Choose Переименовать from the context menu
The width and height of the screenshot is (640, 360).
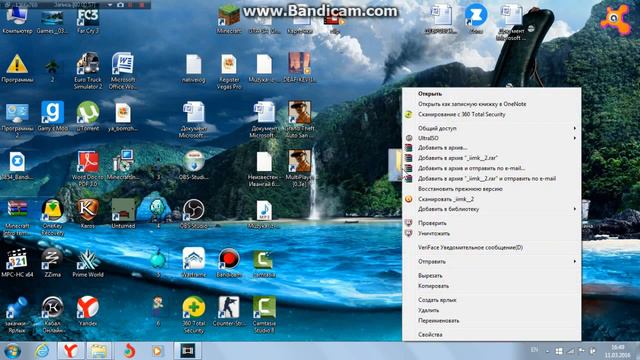(x=491, y=320)
